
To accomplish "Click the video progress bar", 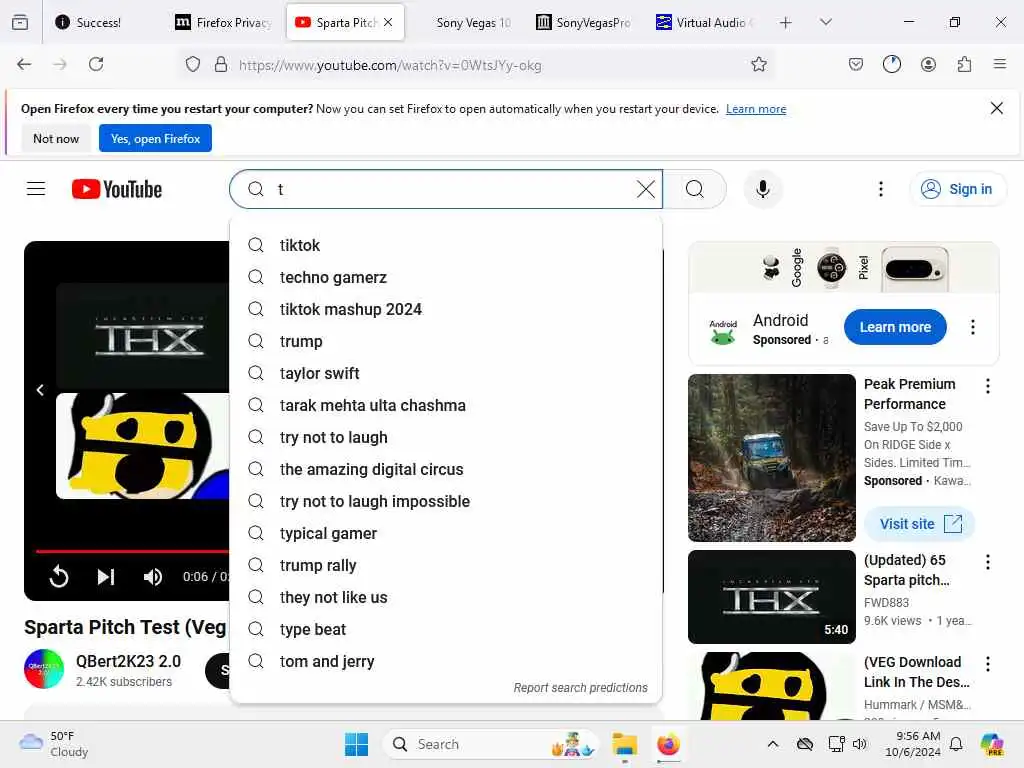I will tap(132, 551).
